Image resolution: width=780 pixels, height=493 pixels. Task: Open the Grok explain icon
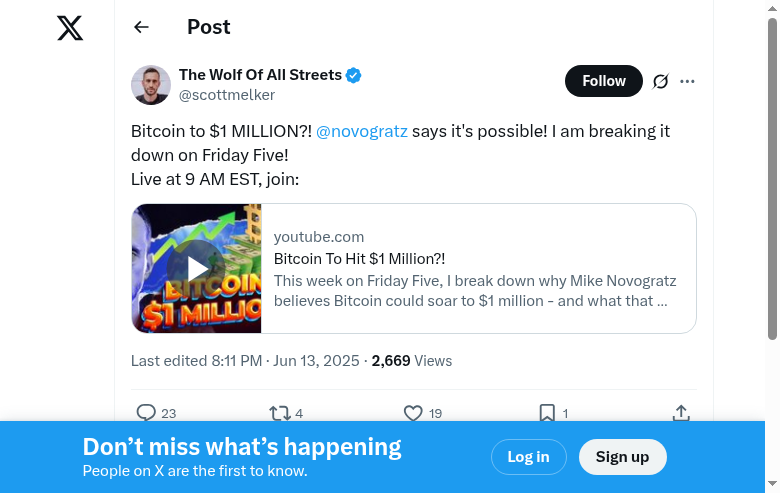point(660,81)
